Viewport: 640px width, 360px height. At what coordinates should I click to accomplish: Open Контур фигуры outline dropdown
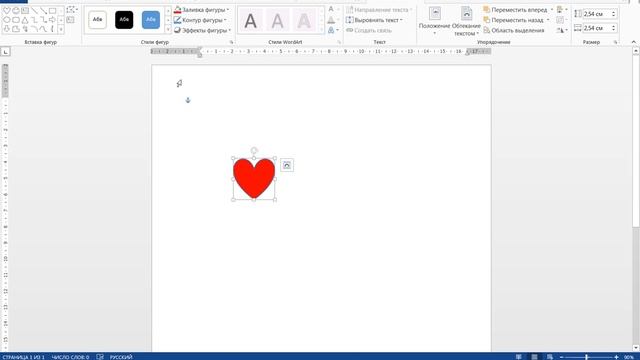pyautogui.click(x=200, y=20)
